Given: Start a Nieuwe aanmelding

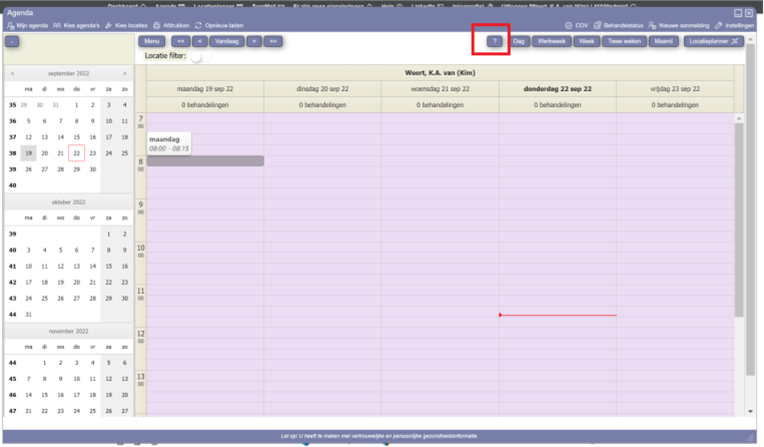Looking at the screenshot, I should [x=679, y=25].
